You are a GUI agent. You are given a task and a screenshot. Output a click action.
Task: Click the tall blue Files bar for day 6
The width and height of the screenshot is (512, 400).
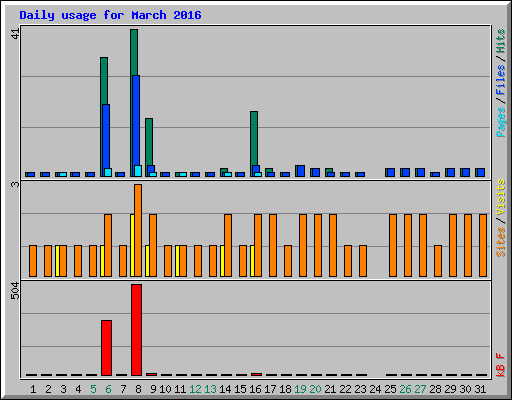click(106, 137)
